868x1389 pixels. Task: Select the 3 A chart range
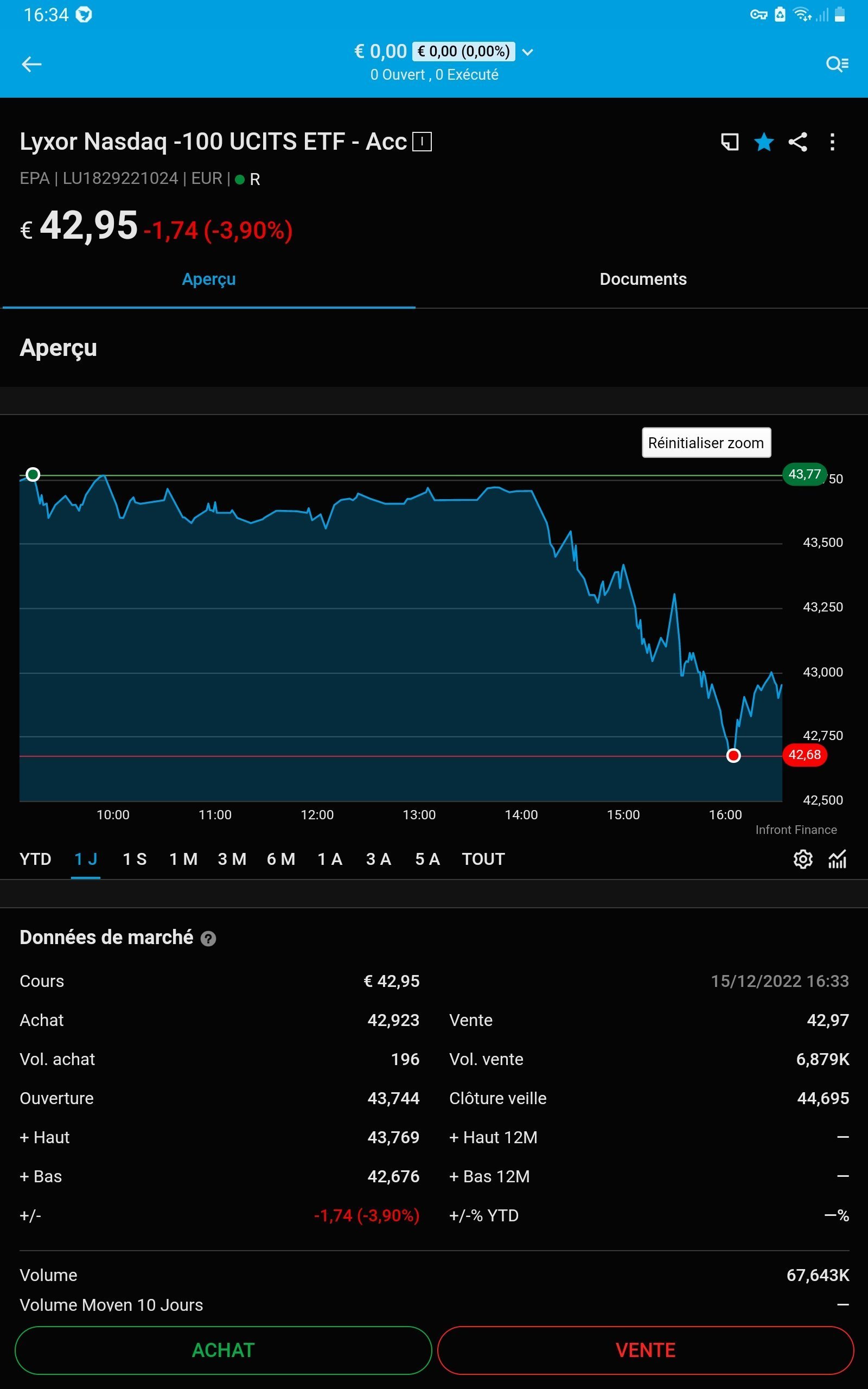click(379, 859)
